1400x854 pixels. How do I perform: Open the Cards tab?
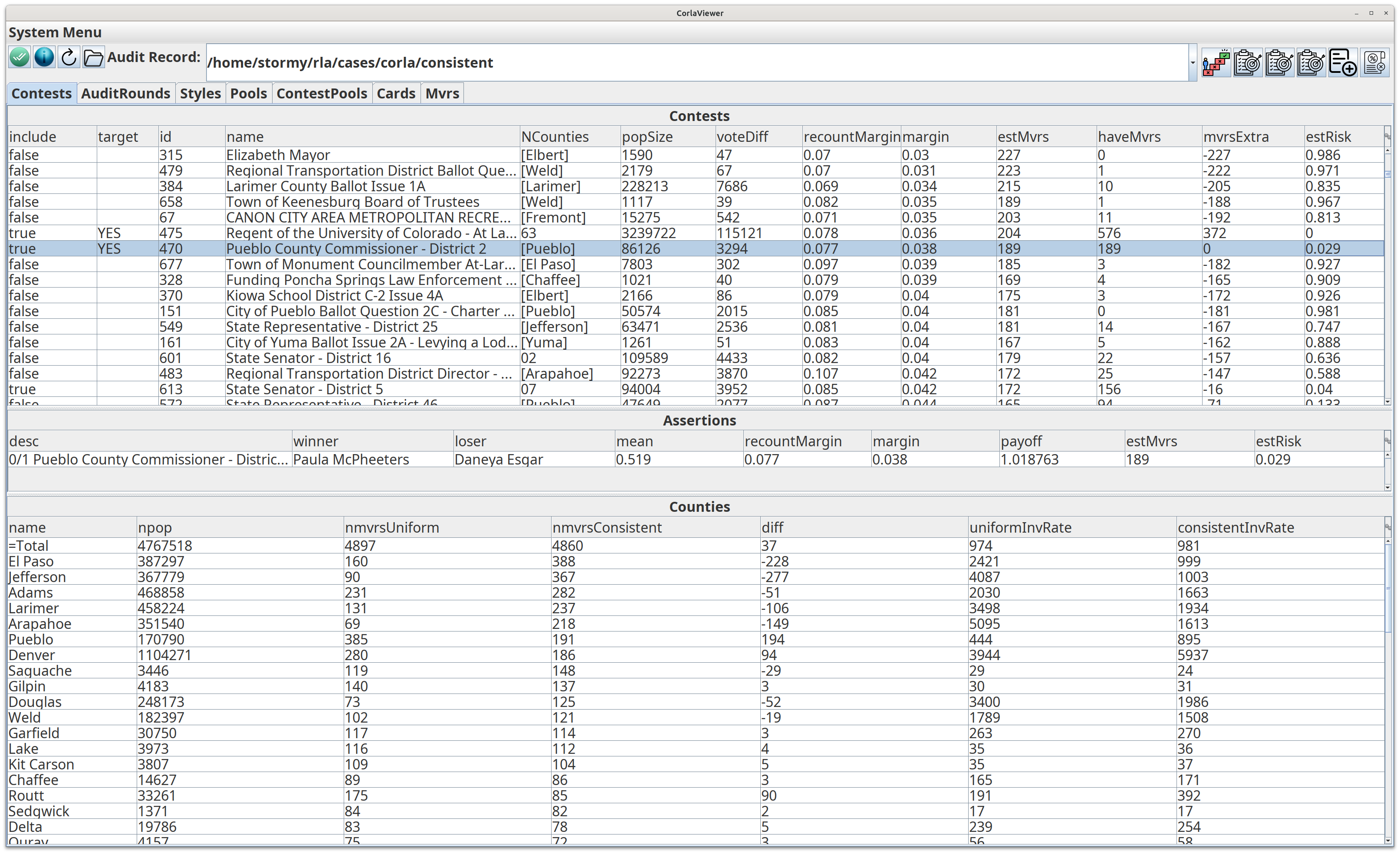[396, 94]
